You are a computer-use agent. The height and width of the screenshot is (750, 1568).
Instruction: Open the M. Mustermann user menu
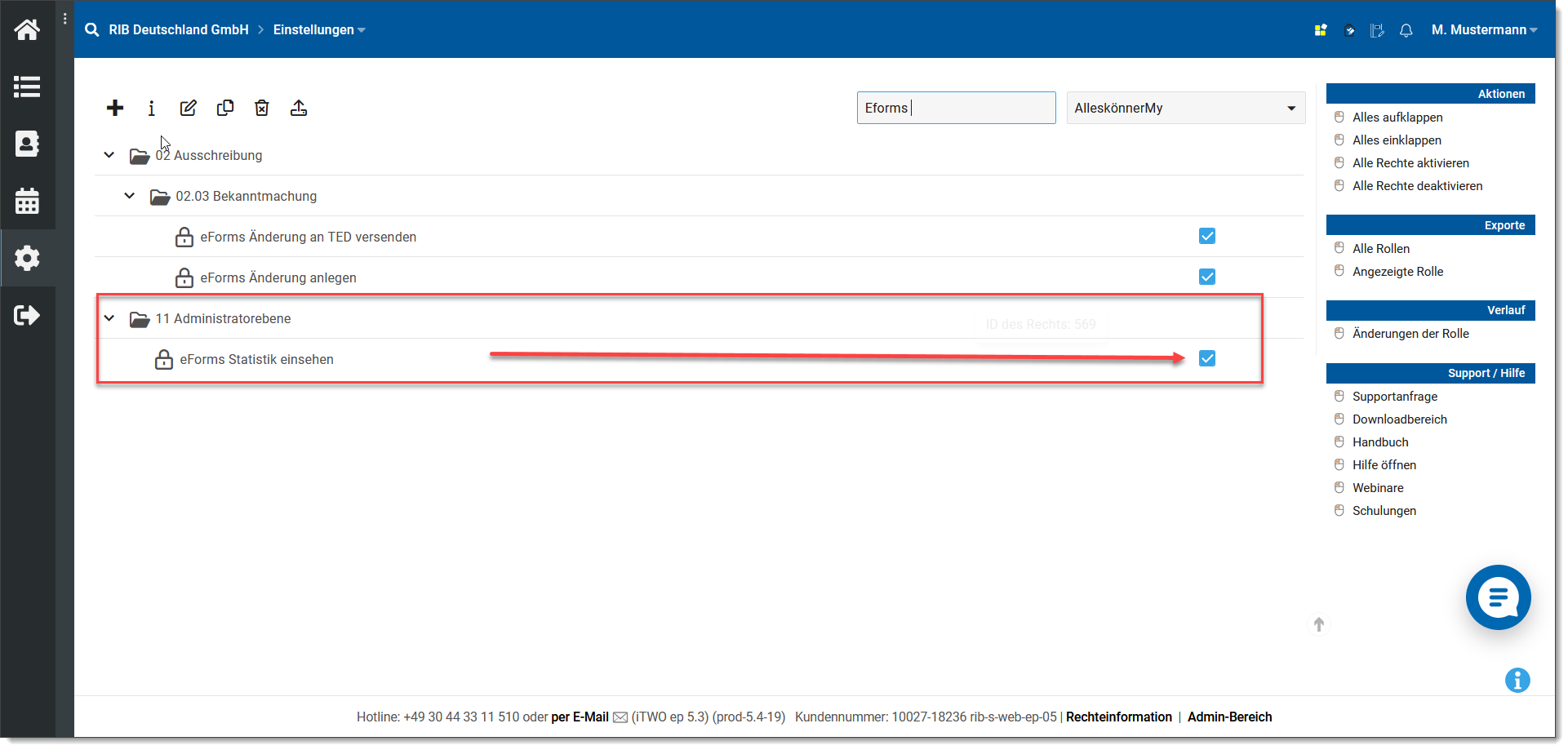click(1484, 29)
